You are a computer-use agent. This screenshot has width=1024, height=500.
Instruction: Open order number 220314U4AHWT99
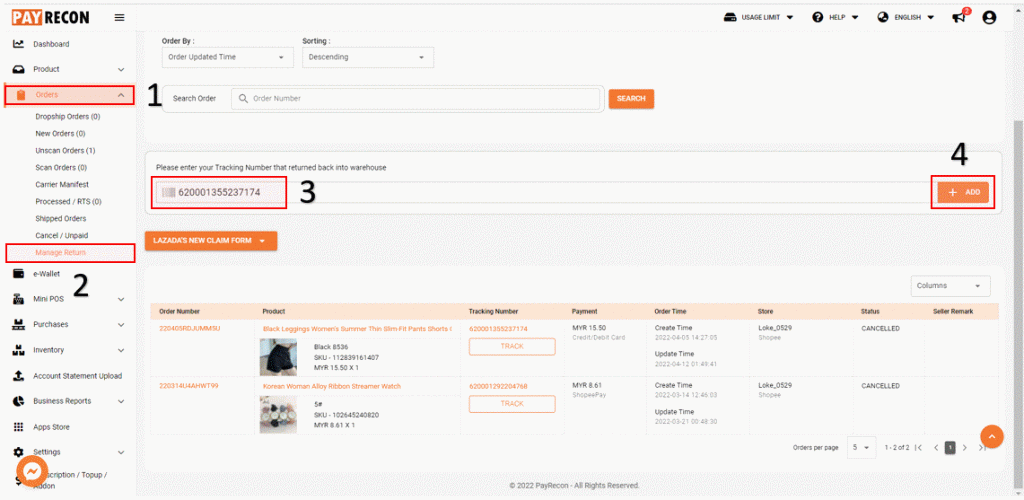(189, 386)
